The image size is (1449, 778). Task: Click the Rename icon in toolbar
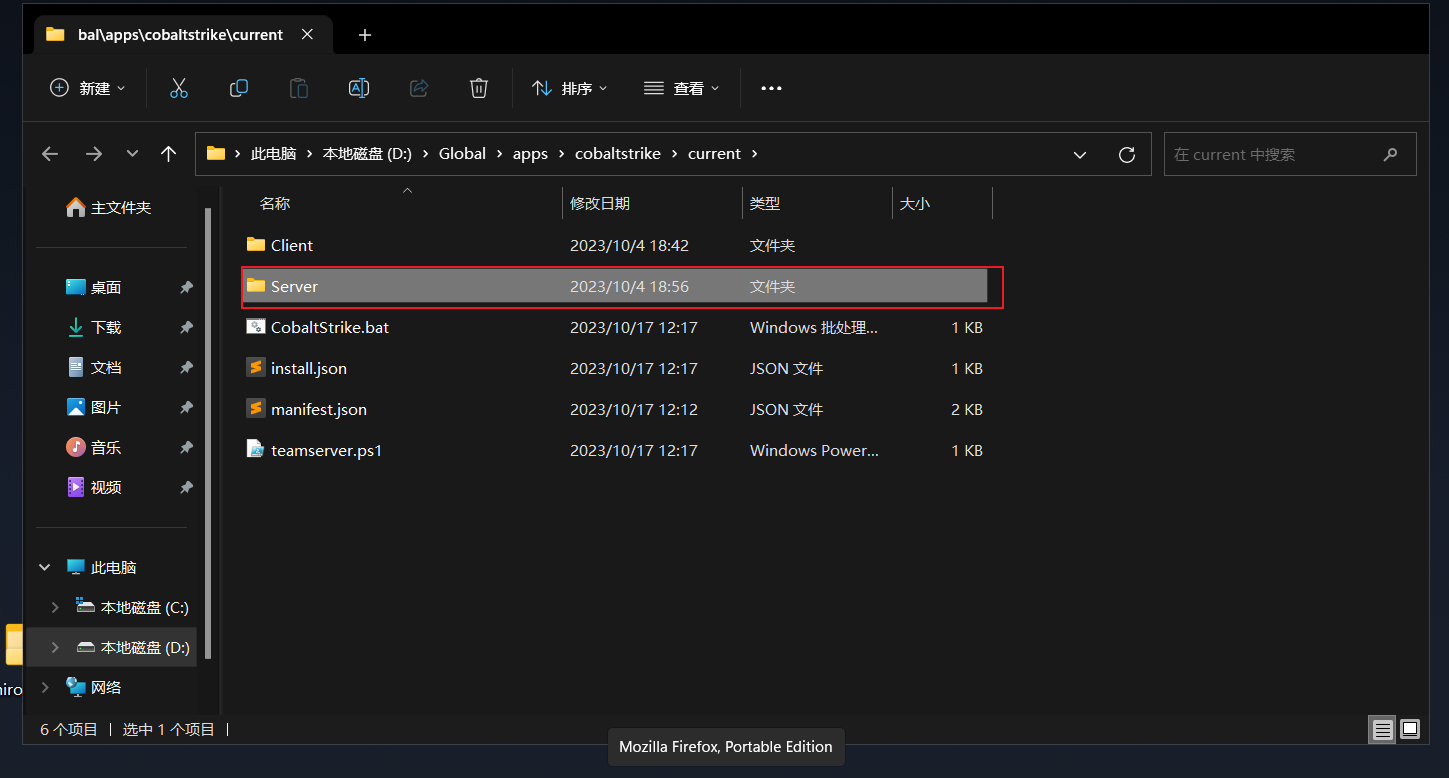point(359,88)
